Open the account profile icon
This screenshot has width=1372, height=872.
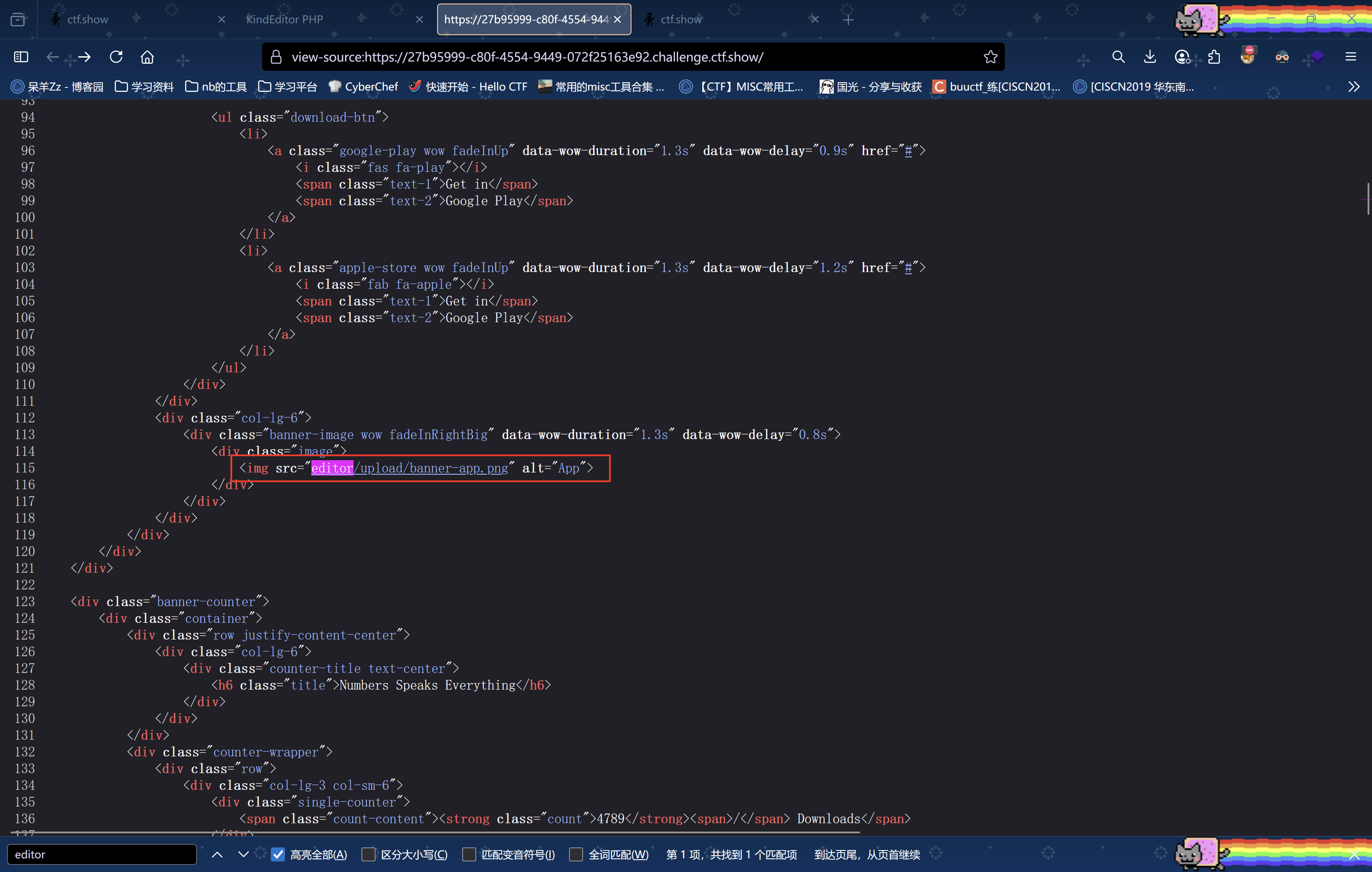pyautogui.click(x=1182, y=57)
